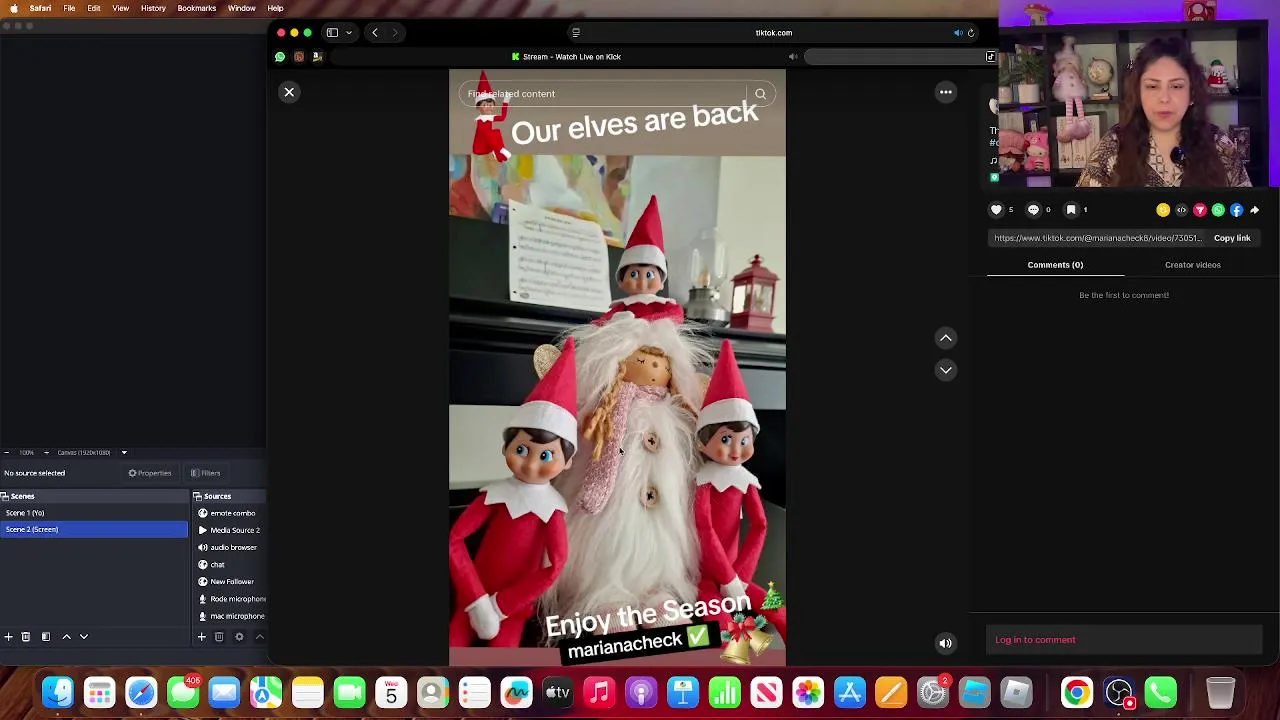This screenshot has width=1280, height=720.
Task: Mute this tab's audio in address bar
Action: coord(957,33)
